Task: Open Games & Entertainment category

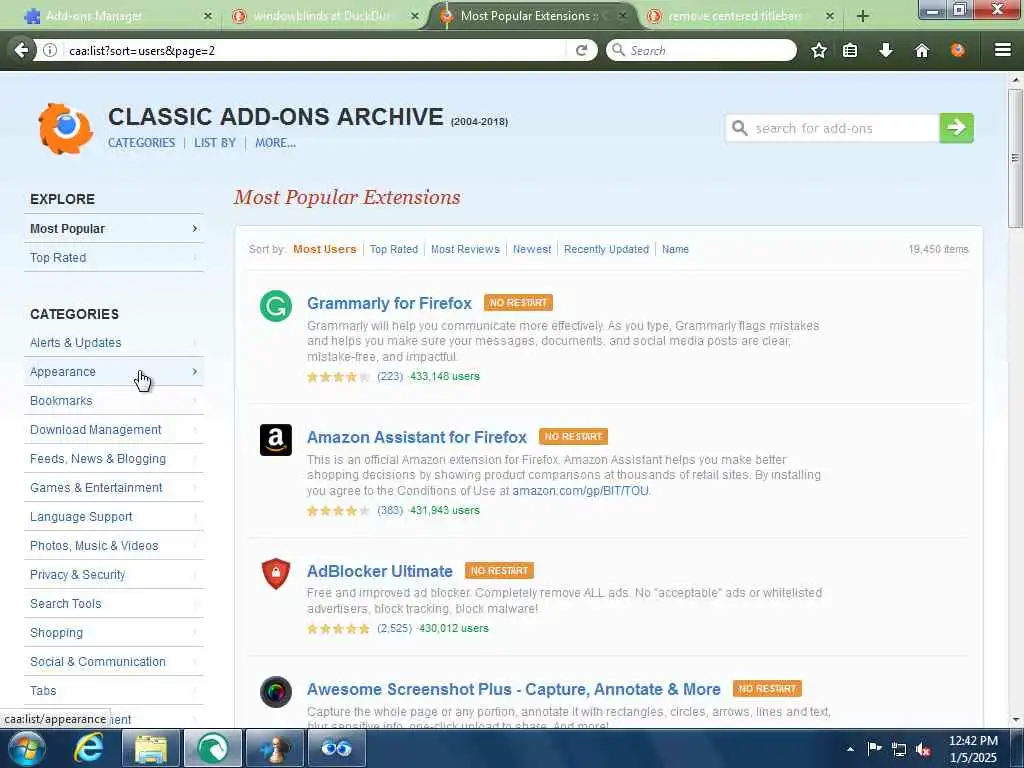Action: [114, 488]
